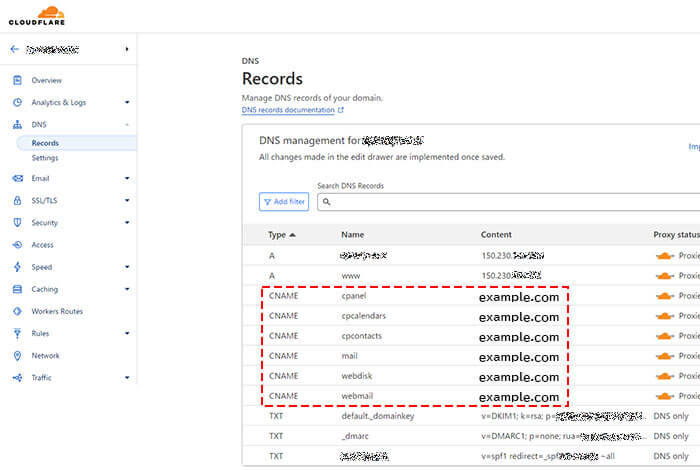Select the cpcalendars record name
The image size is (700, 470).
tap(363, 316)
